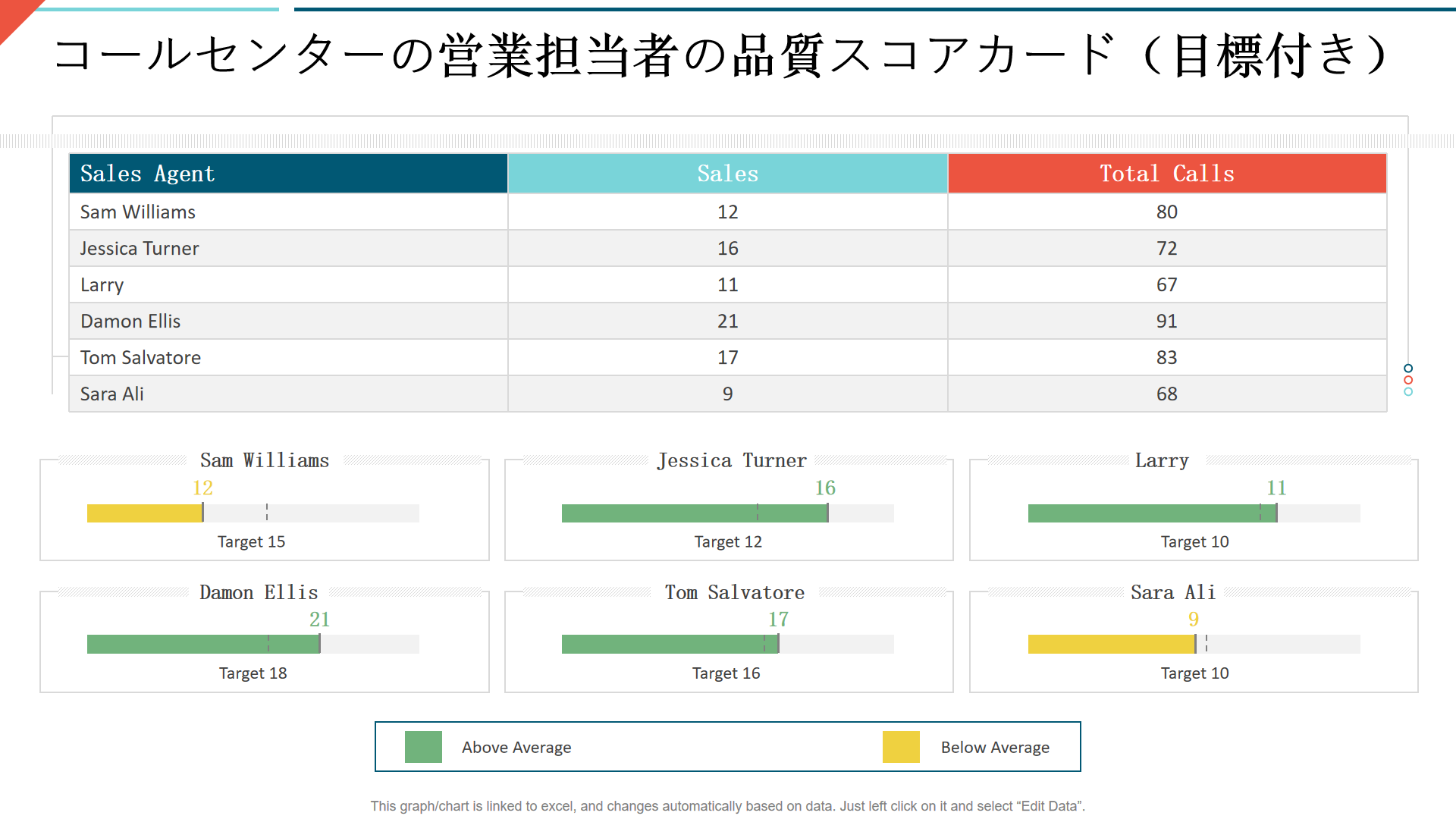
Task: Click the Tom Salvatore chart title
Action: pos(735,592)
